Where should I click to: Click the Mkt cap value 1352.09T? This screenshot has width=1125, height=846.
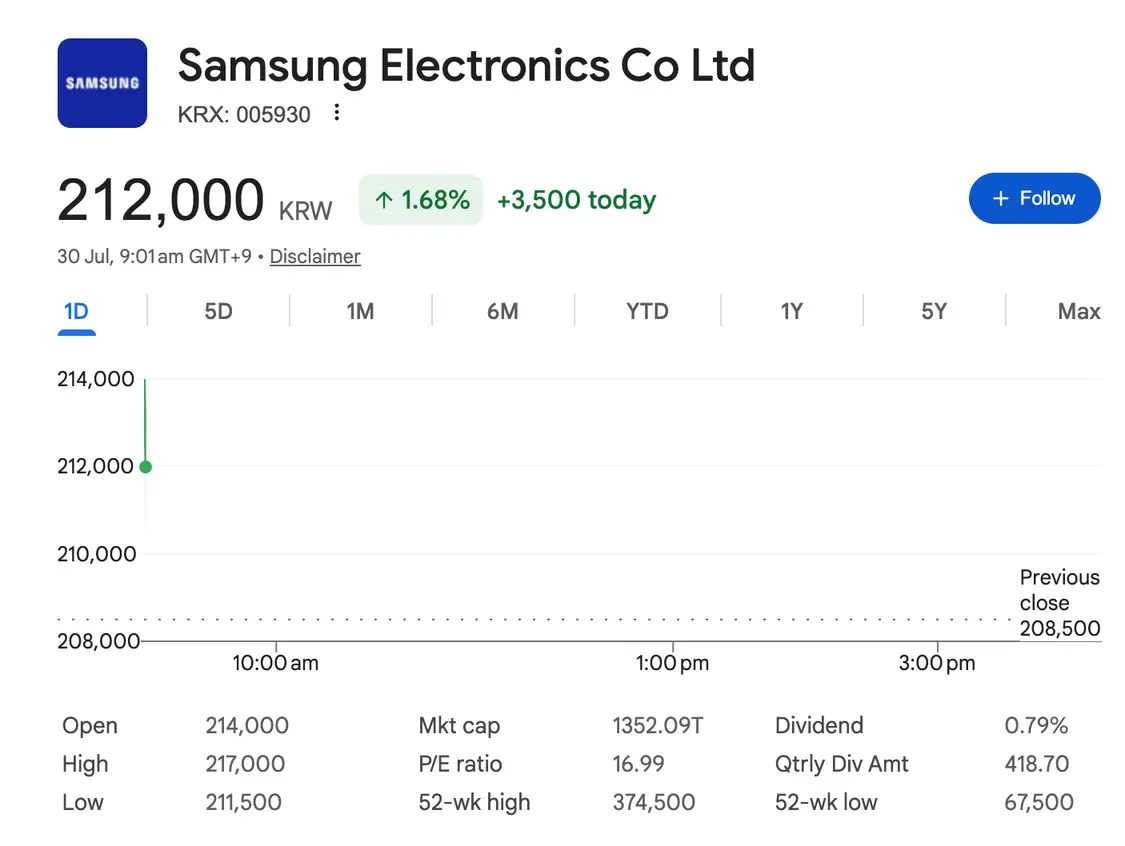(x=658, y=725)
